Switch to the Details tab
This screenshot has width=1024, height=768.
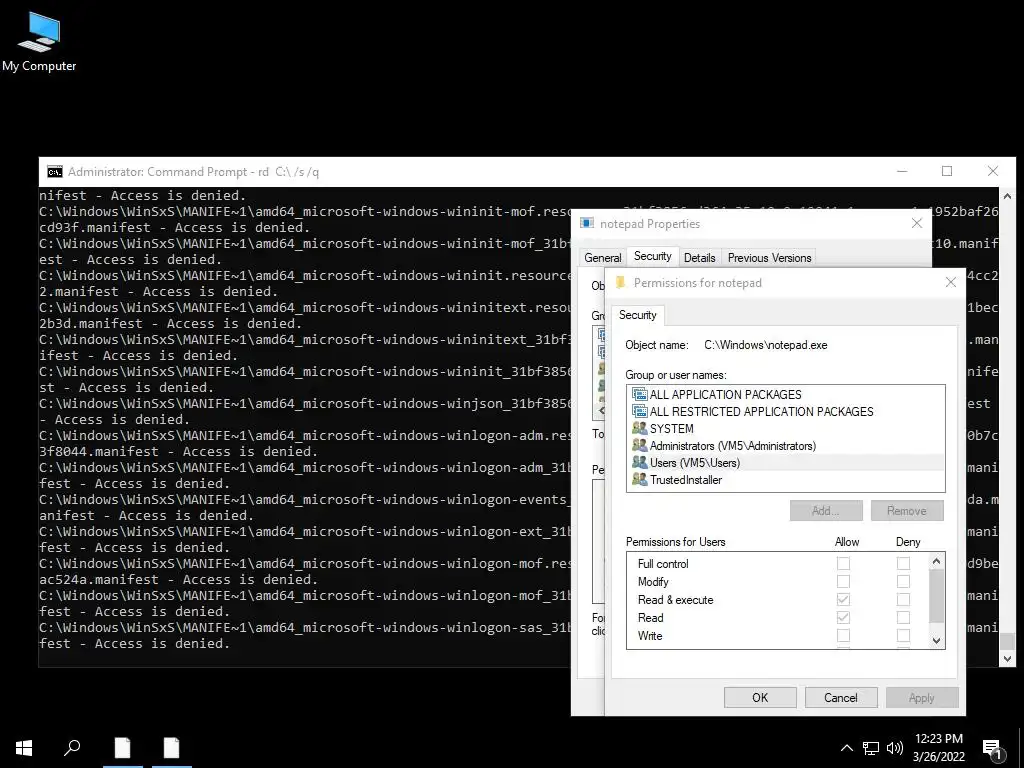pos(699,257)
